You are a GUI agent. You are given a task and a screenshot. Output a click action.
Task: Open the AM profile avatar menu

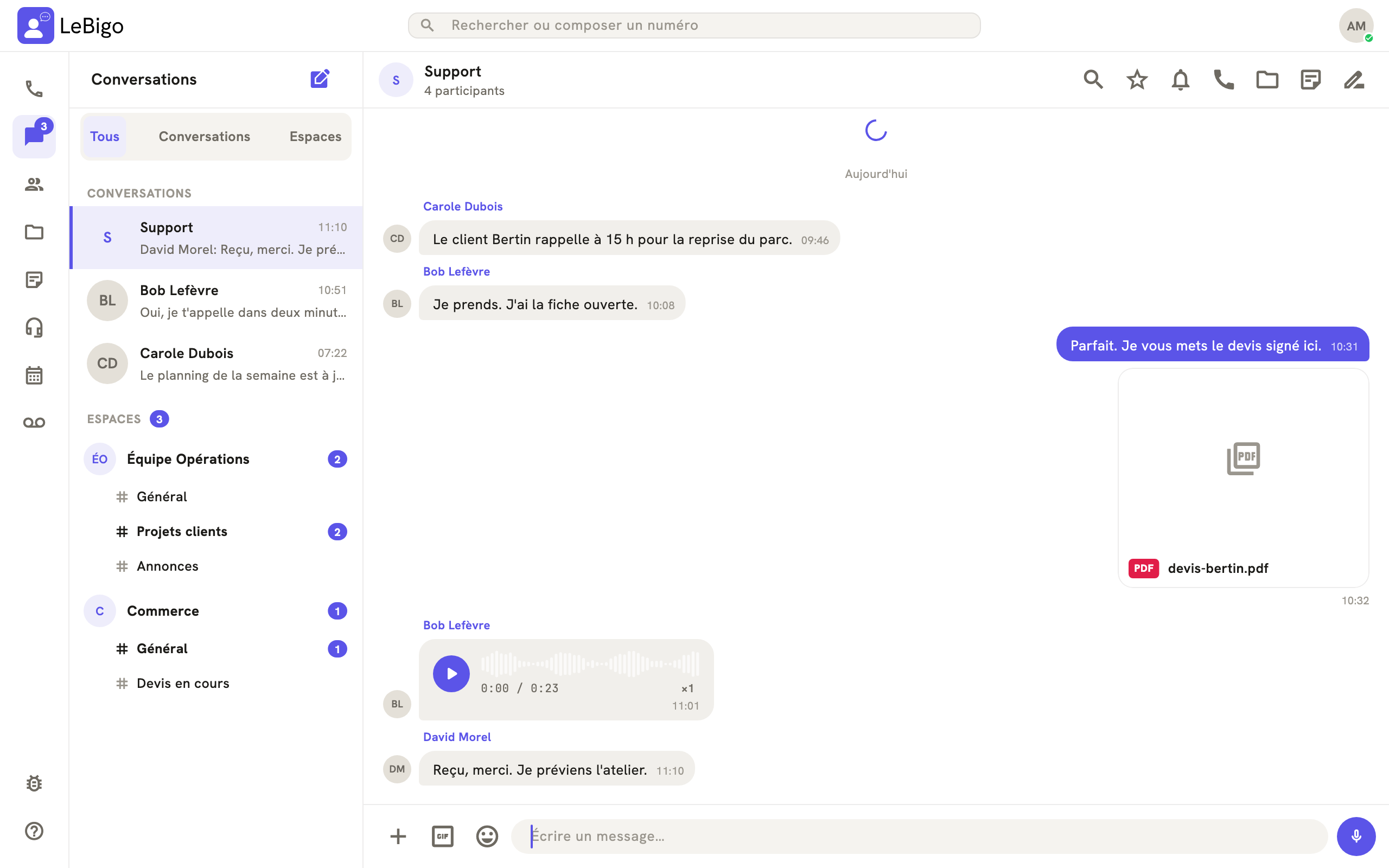pyautogui.click(x=1356, y=25)
